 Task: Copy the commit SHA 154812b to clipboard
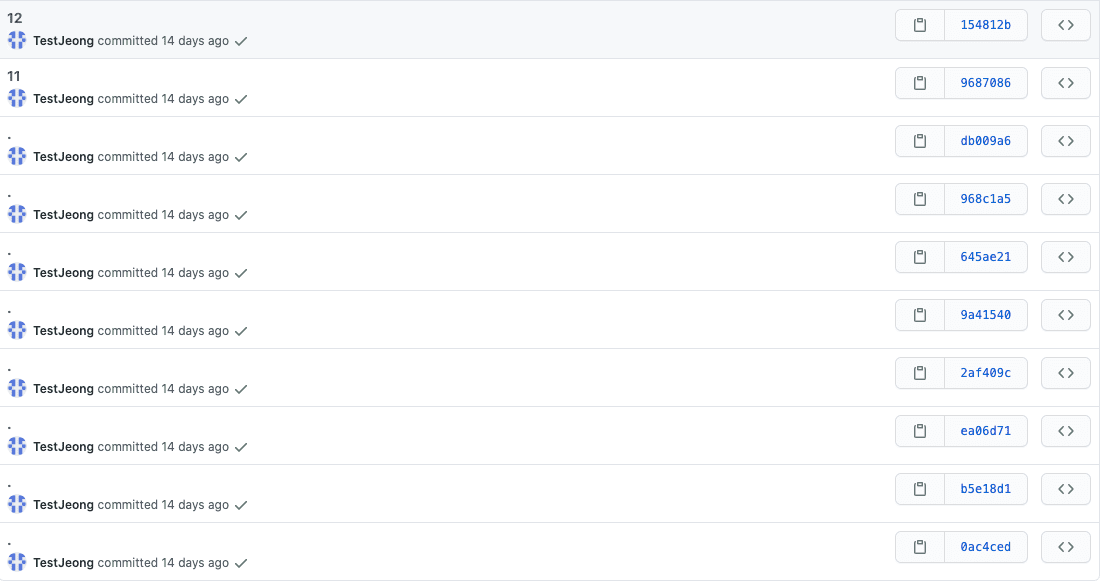coord(919,25)
